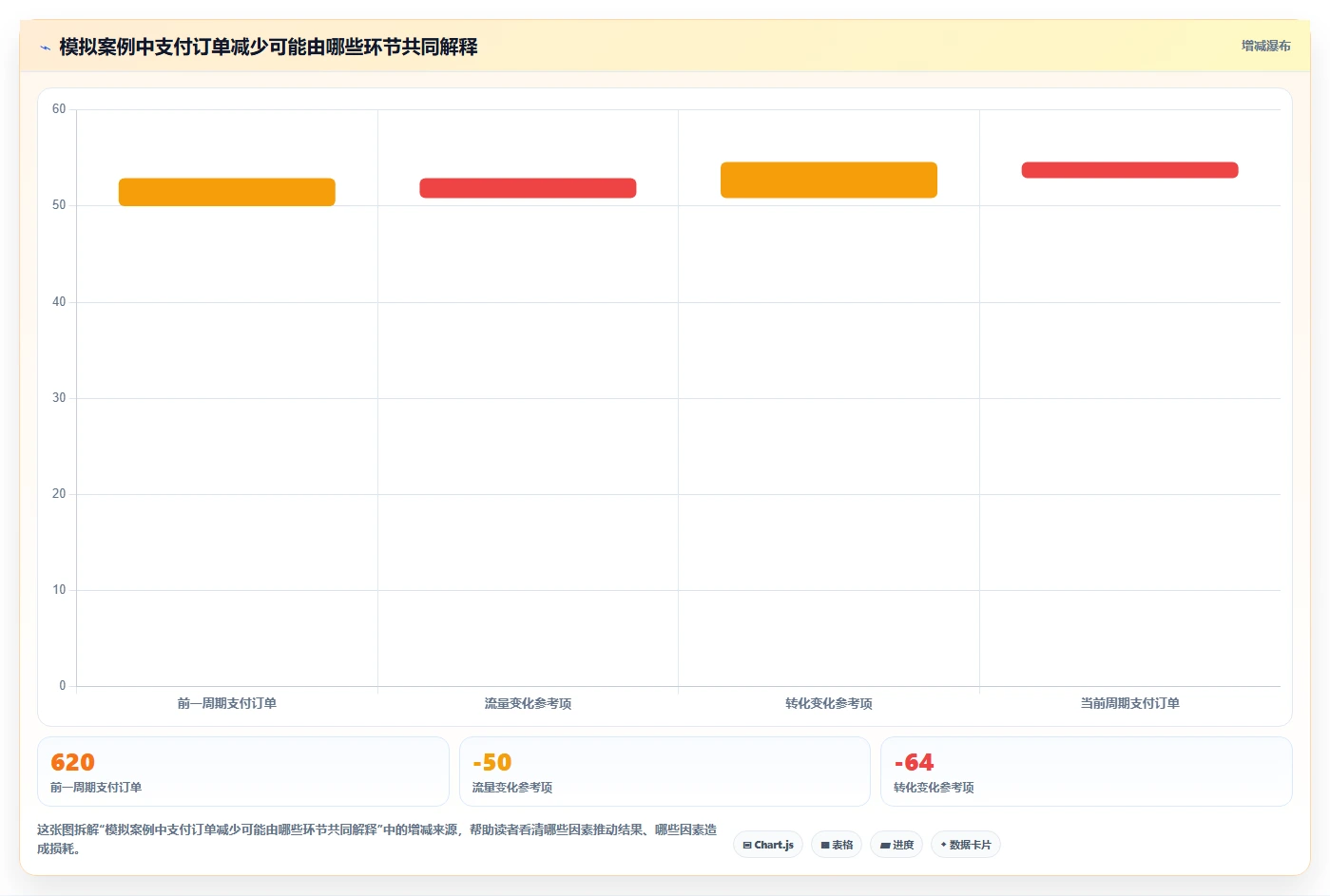The width and height of the screenshot is (1330, 896).
Task: Click the 进度 chip
Action: [x=896, y=845]
